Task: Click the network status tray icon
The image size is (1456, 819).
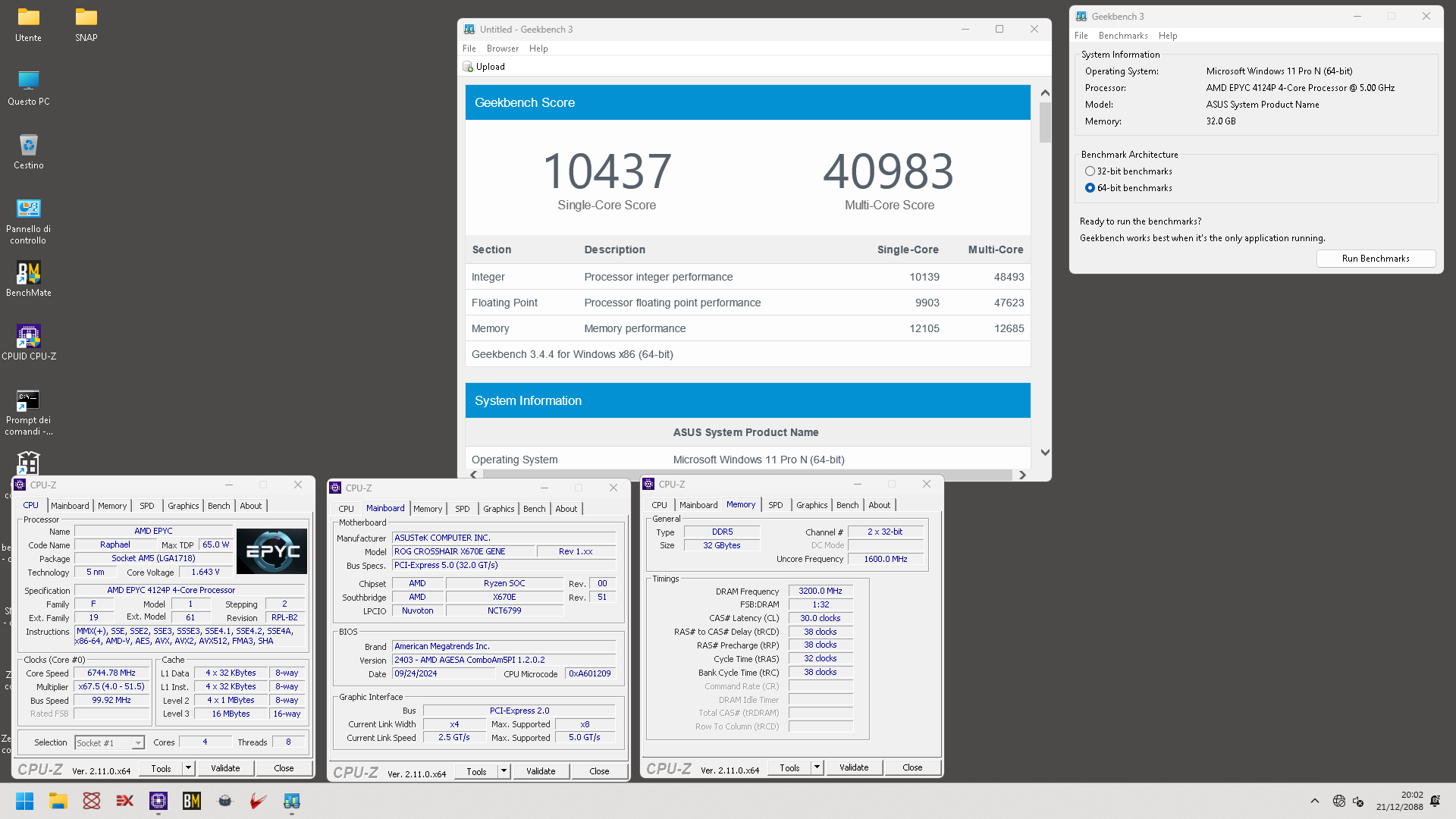Action: 1339,801
